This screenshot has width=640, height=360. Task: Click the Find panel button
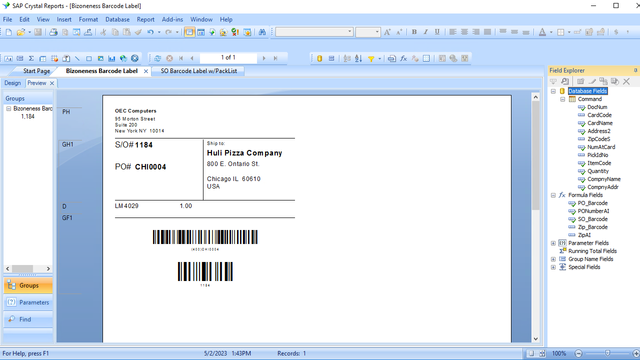click(x=28, y=319)
